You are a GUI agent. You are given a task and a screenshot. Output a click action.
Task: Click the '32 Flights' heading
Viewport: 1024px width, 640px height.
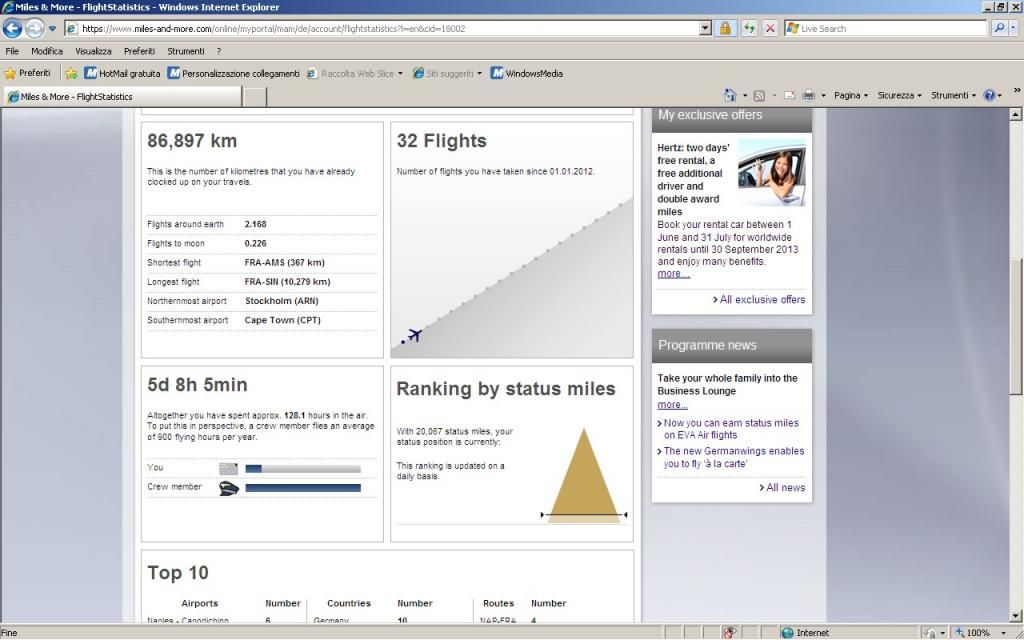click(441, 141)
